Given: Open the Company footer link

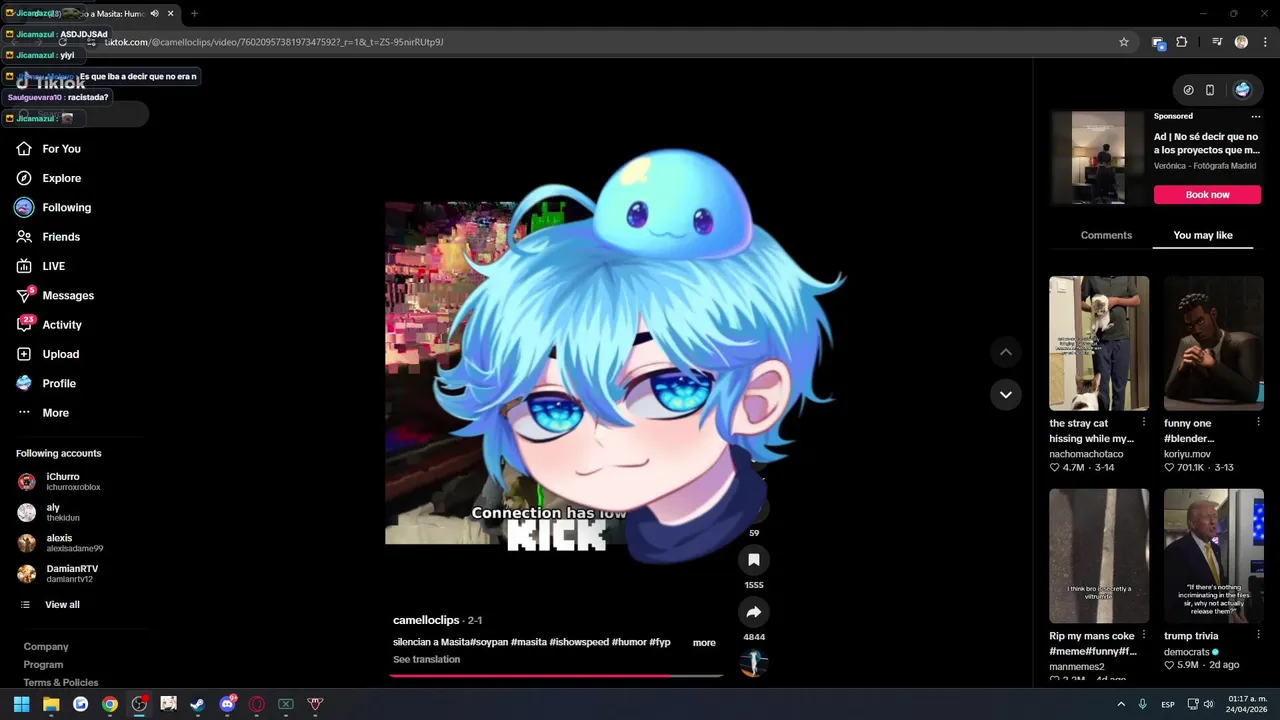Looking at the screenshot, I should point(46,647).
